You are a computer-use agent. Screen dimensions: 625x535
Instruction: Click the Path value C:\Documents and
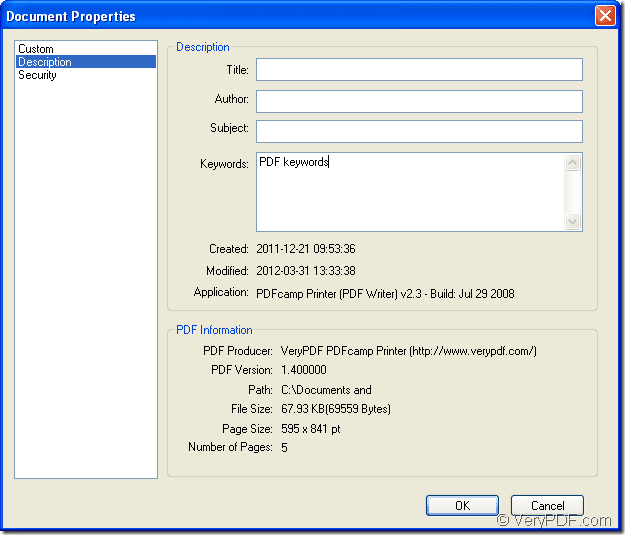point(326,389)
